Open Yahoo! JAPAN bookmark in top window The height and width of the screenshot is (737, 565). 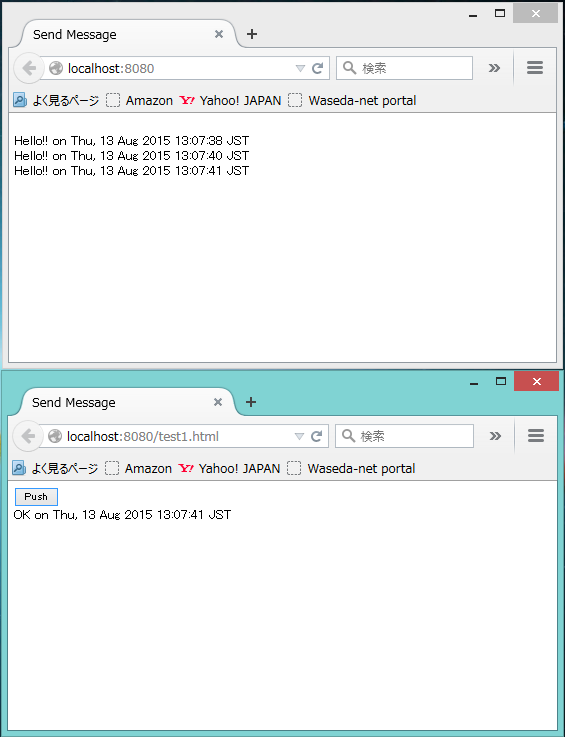point(230,101)
